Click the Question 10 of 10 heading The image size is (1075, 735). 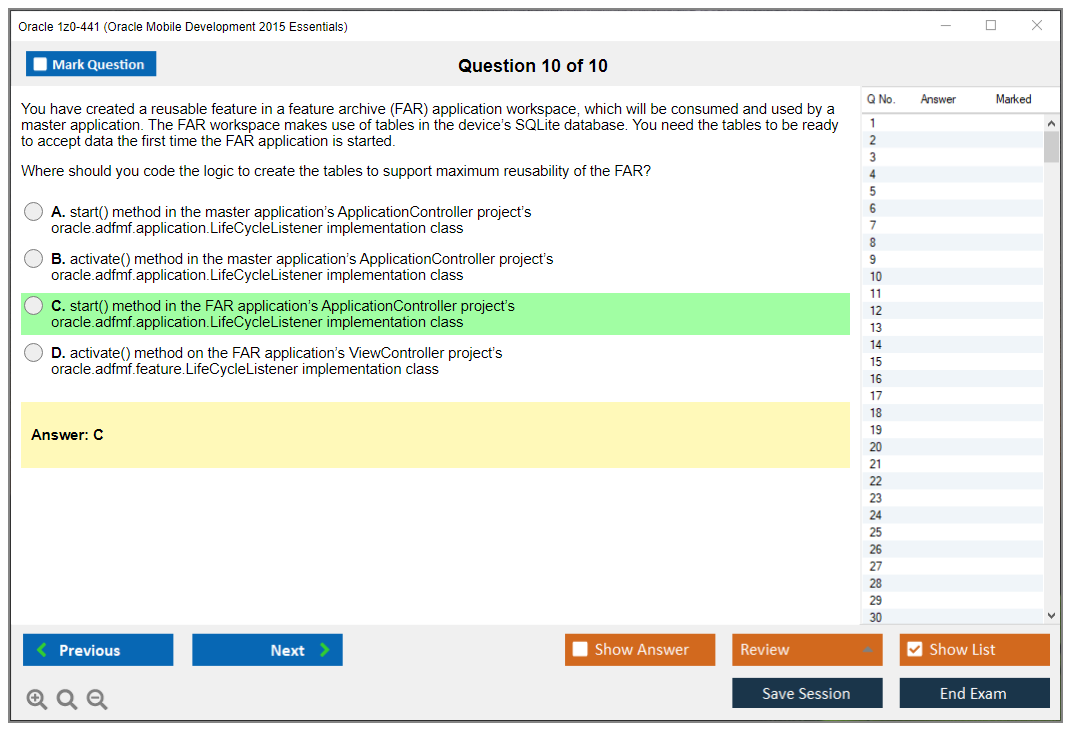point(533,66)
